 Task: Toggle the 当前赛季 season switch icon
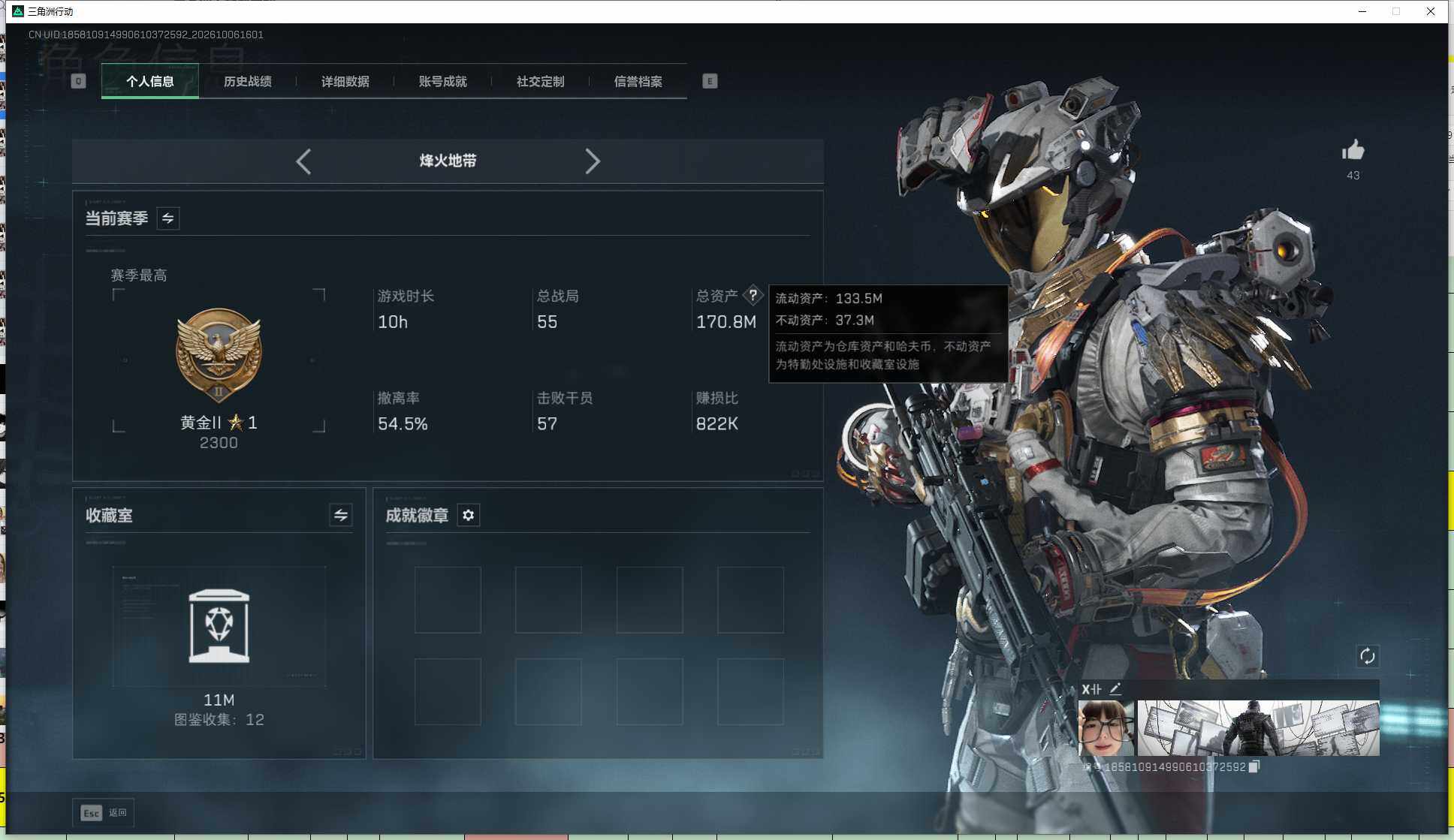click(x=168, y=218)
